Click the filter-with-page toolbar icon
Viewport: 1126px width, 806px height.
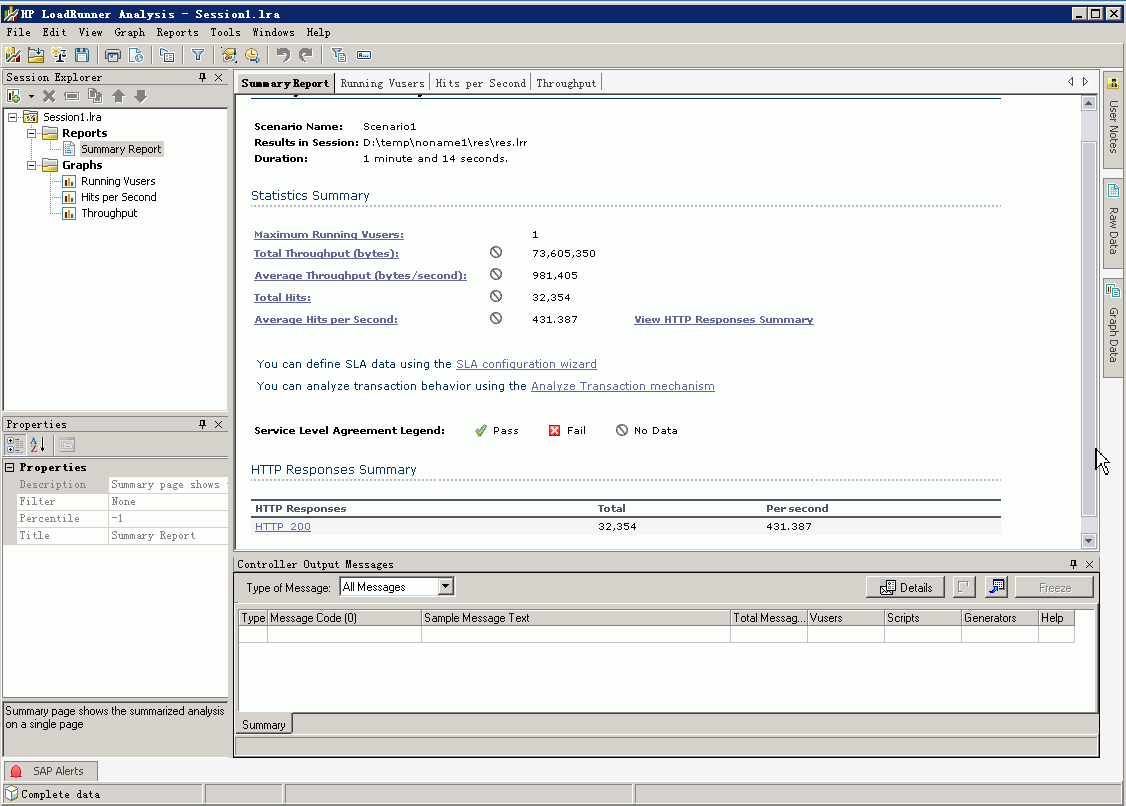(339, 55)
